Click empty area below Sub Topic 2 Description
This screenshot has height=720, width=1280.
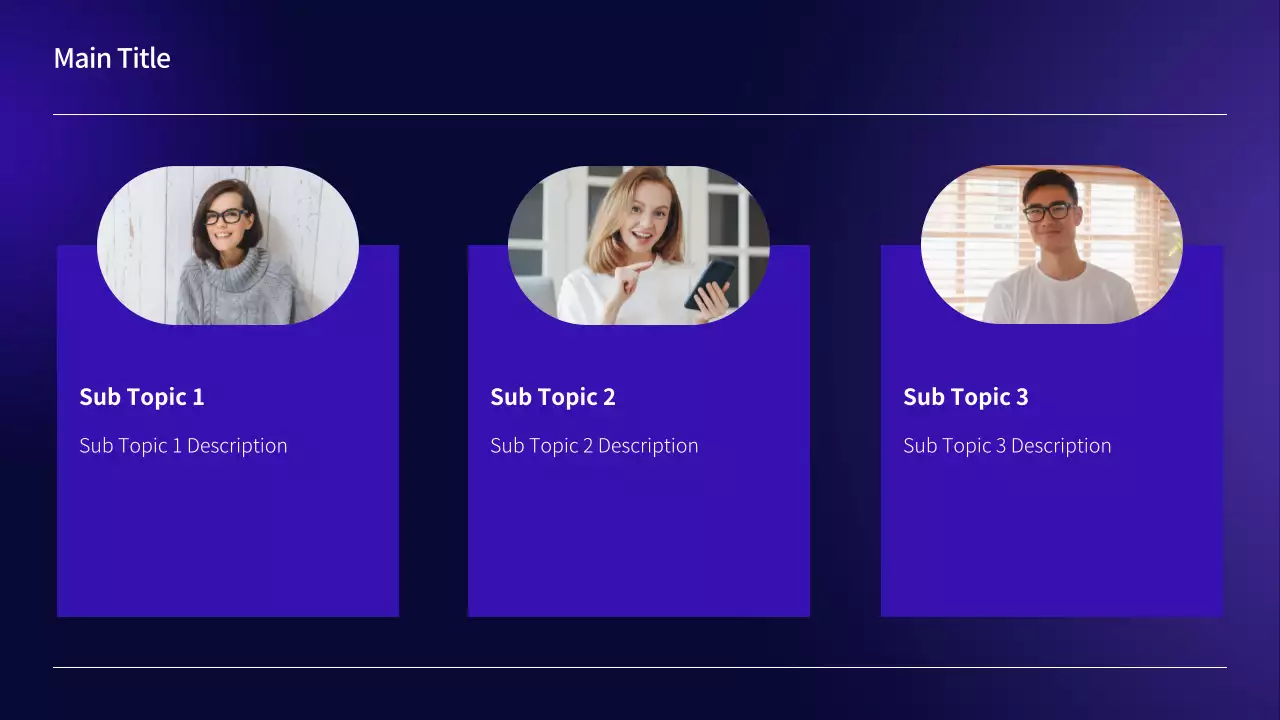[x=639, y=540]
